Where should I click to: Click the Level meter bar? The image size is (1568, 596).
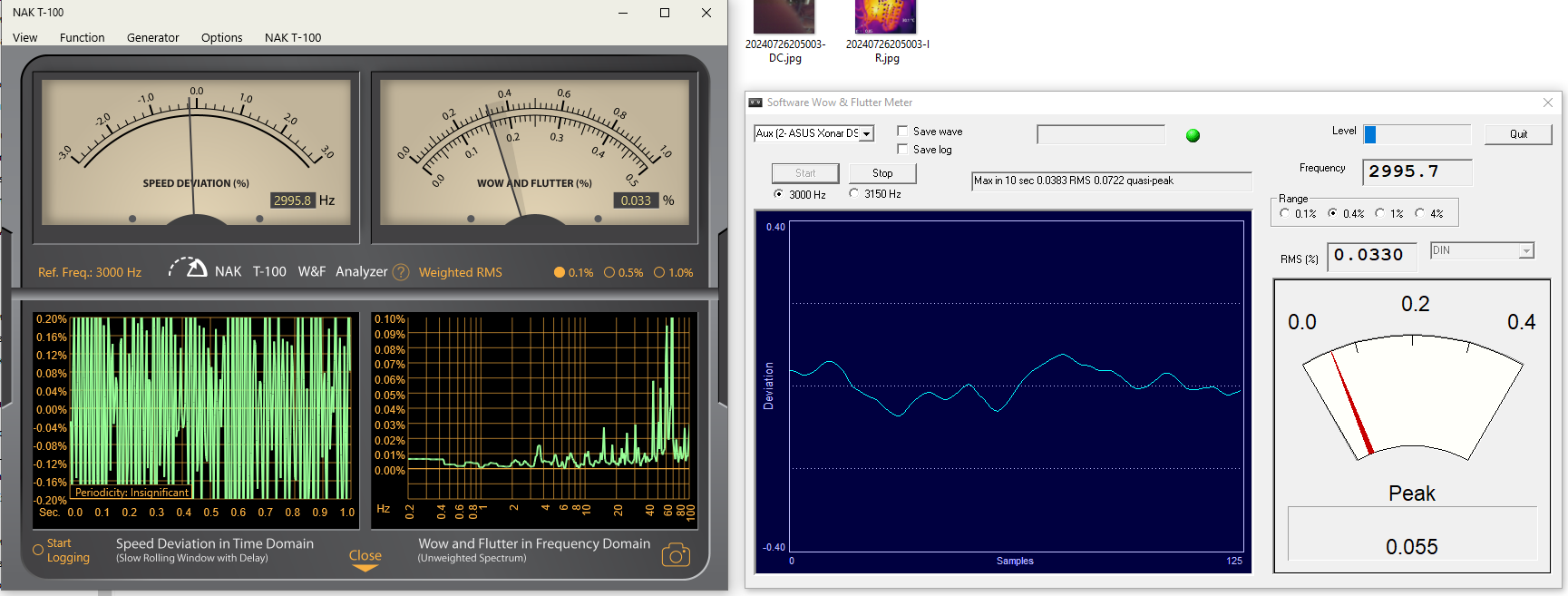pos(1417,134)
